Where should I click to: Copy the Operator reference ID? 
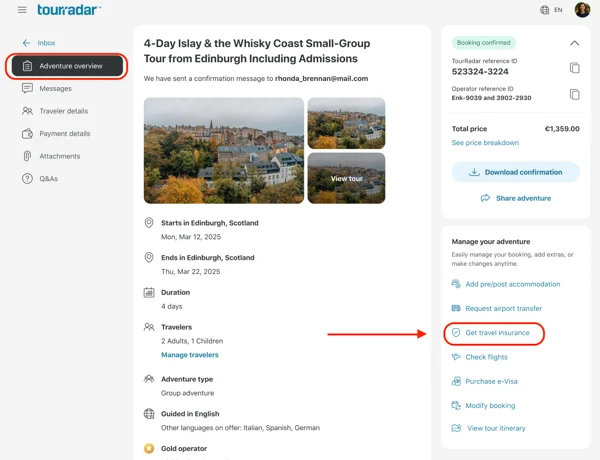click(x=574, y=94)
